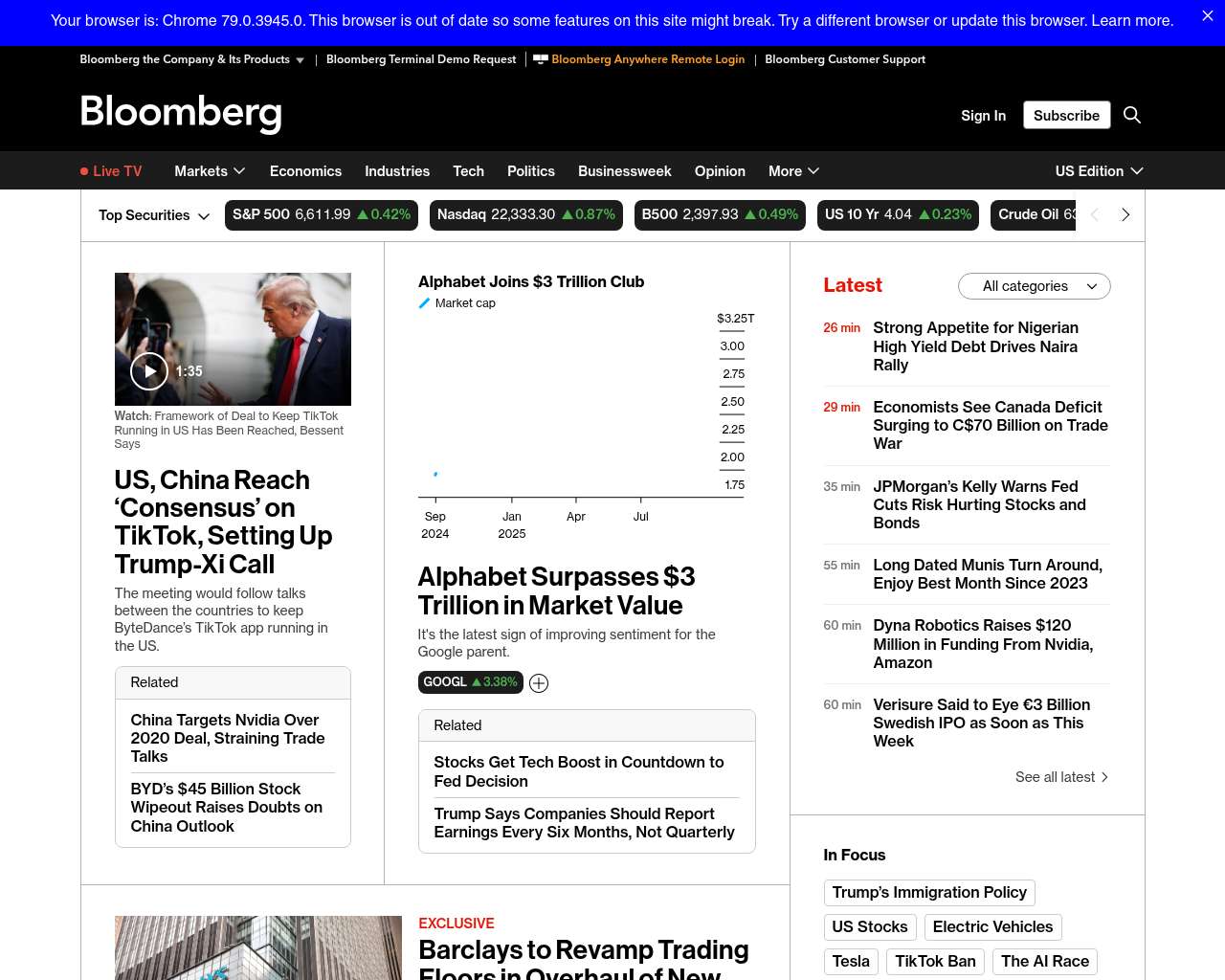Open Bloomberg Customer Support link
Screen dimensions: 1225x980
(x=845, y=59)
